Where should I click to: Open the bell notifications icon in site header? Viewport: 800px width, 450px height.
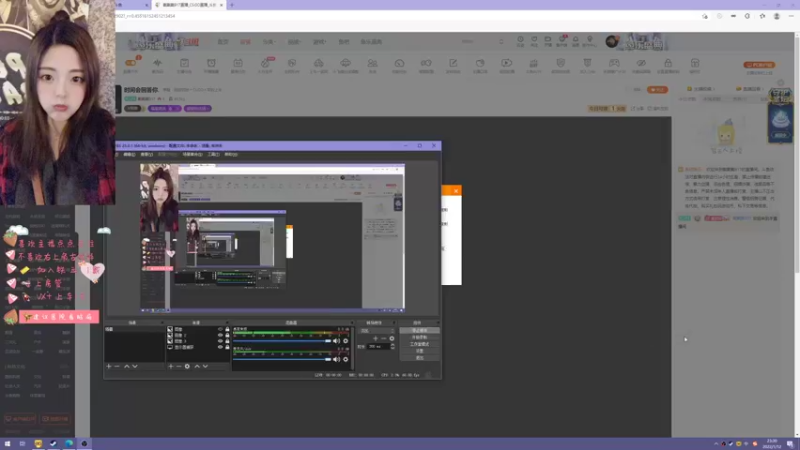(x=576, y=40)
